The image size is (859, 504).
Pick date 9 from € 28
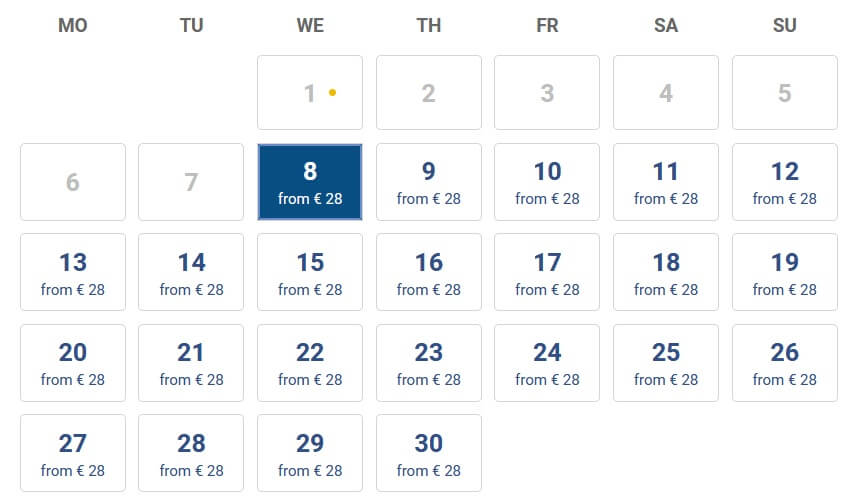pos(429,182)
